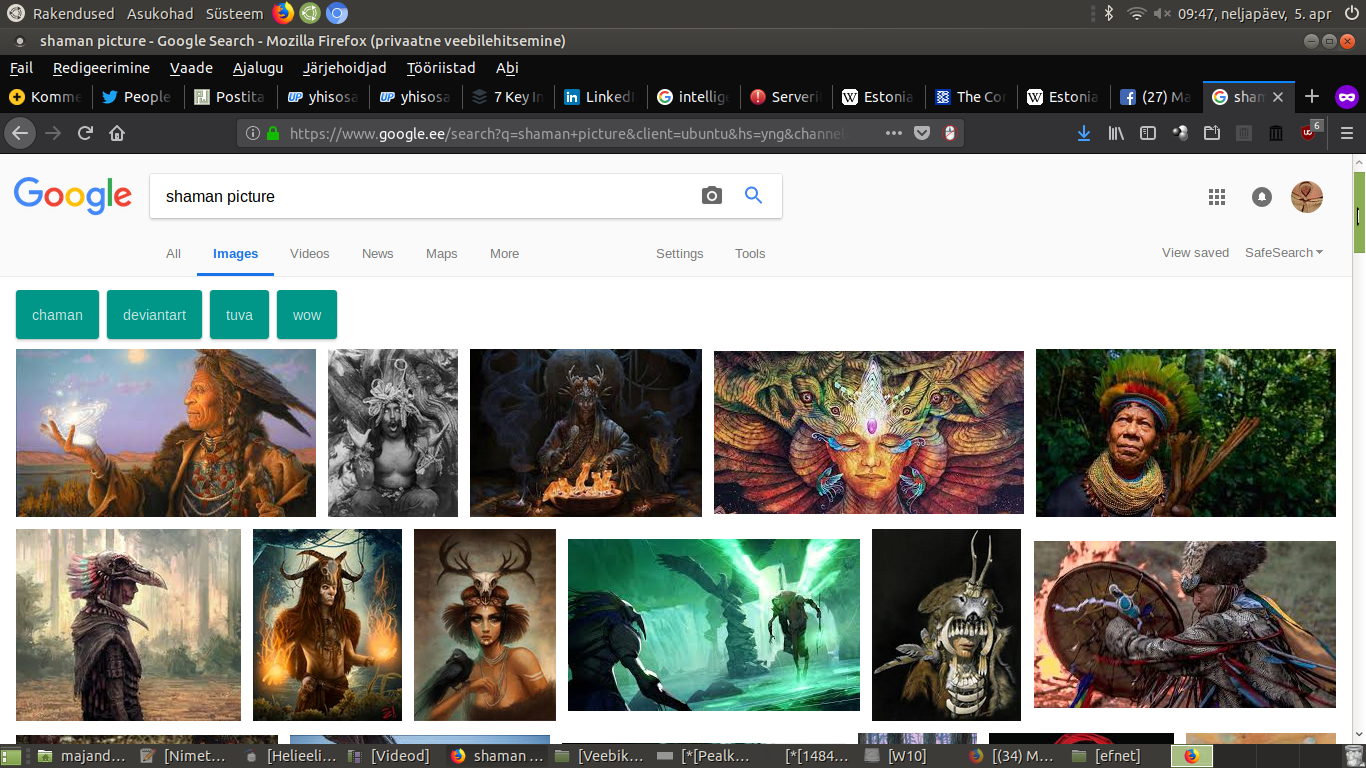
Task: Launch Firefox from the top panel
Action: [283, 13]
